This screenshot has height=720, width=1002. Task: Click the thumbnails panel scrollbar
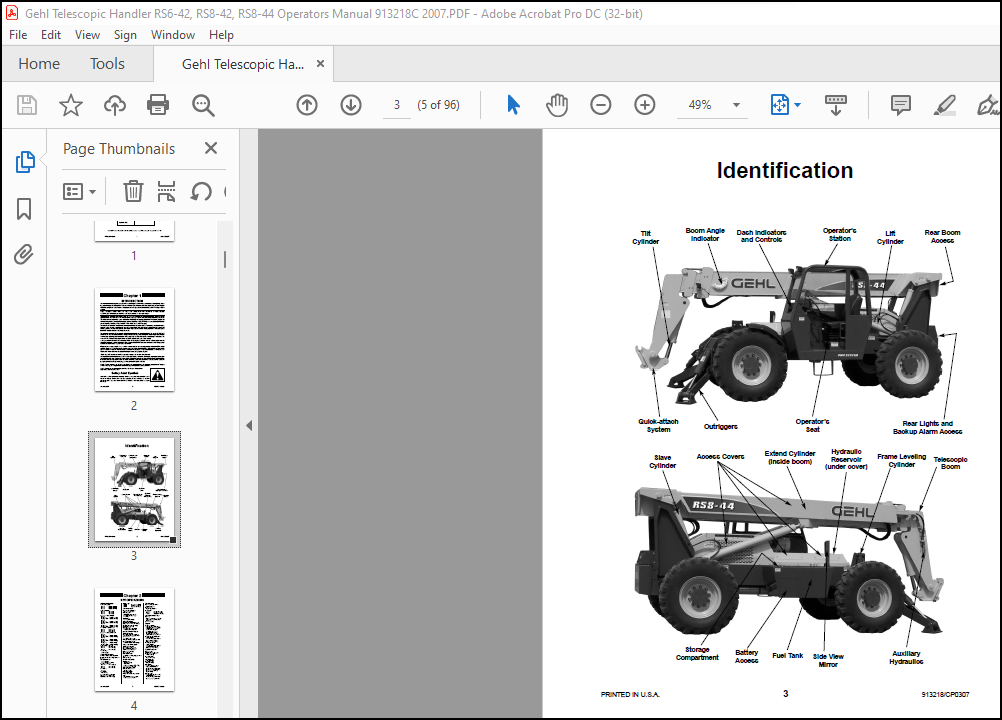click(x=225, y=259)
